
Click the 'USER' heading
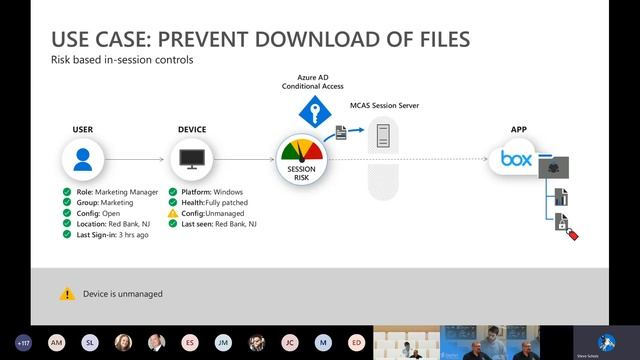pyautogui.click(x=83, y=129)
